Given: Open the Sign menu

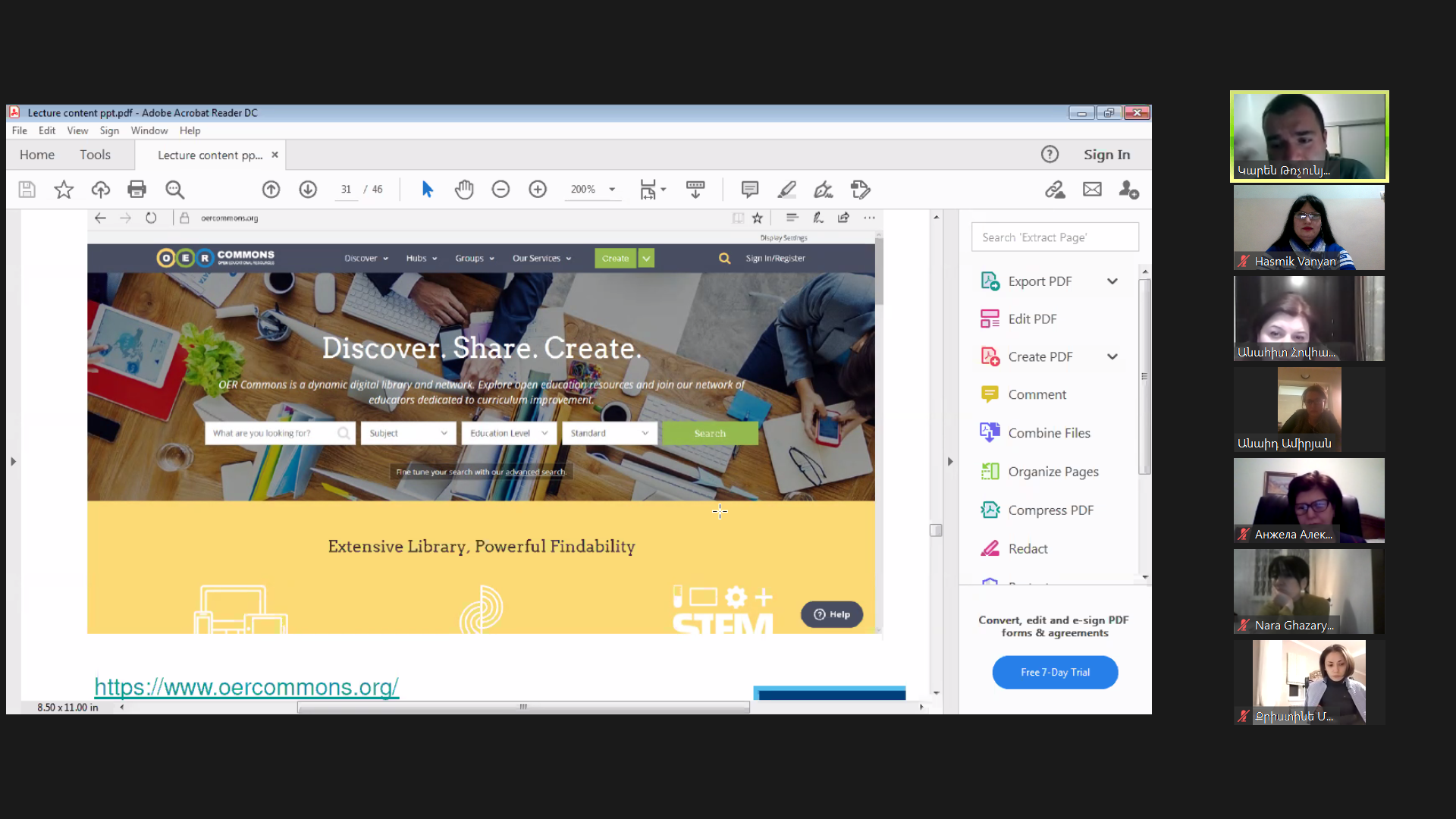Looking at the screenshot, I should (x=109, y=130).
